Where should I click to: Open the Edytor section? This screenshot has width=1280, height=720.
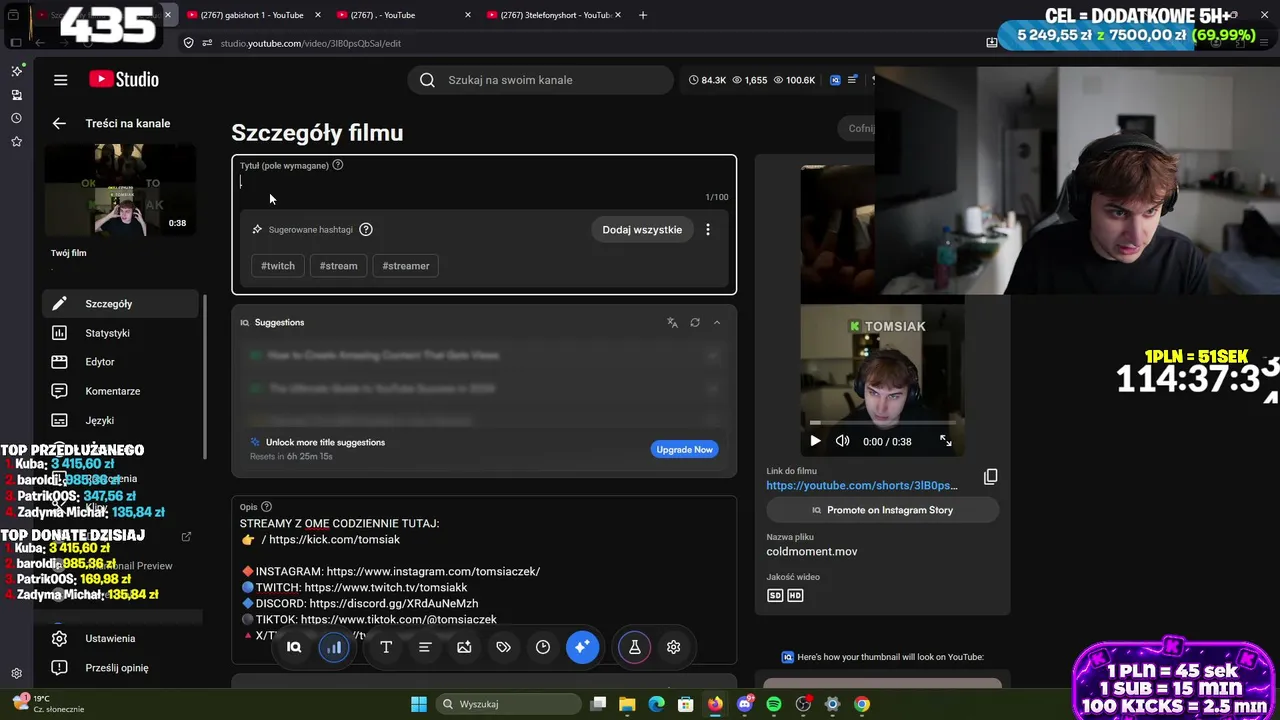pos(121,362)
